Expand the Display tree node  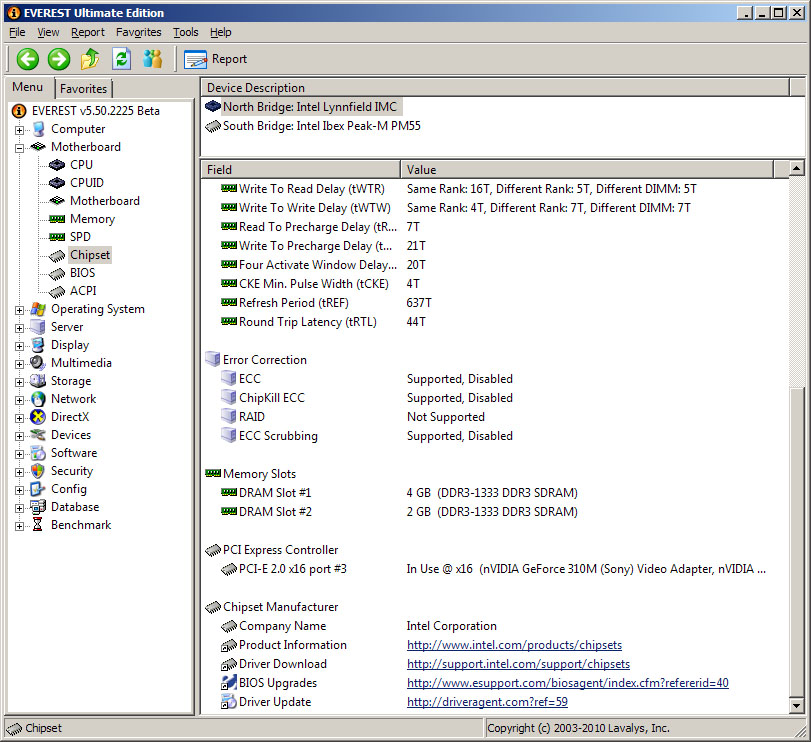(19, 346)
